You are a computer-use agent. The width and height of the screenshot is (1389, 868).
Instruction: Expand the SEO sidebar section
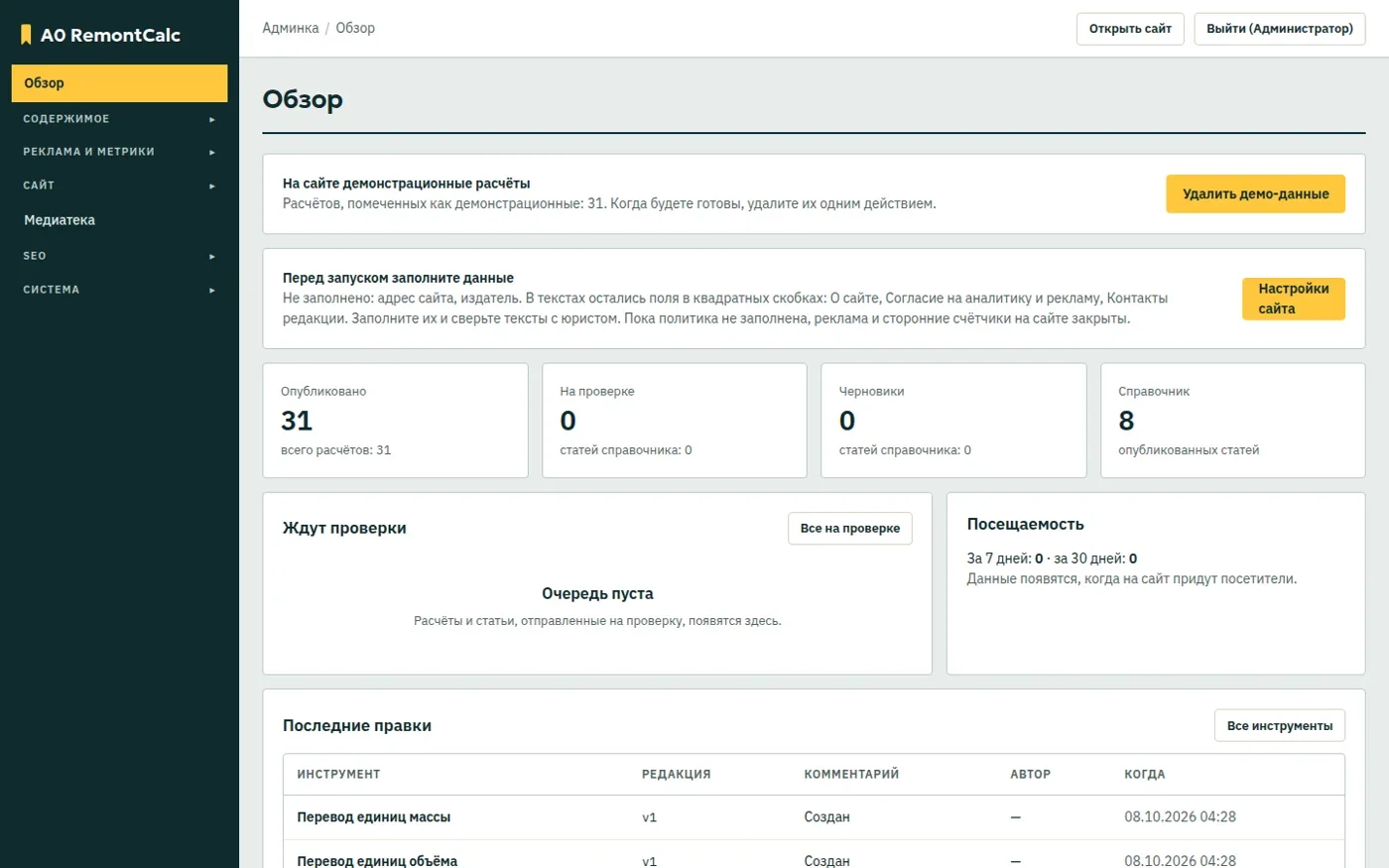pos(119,256)
